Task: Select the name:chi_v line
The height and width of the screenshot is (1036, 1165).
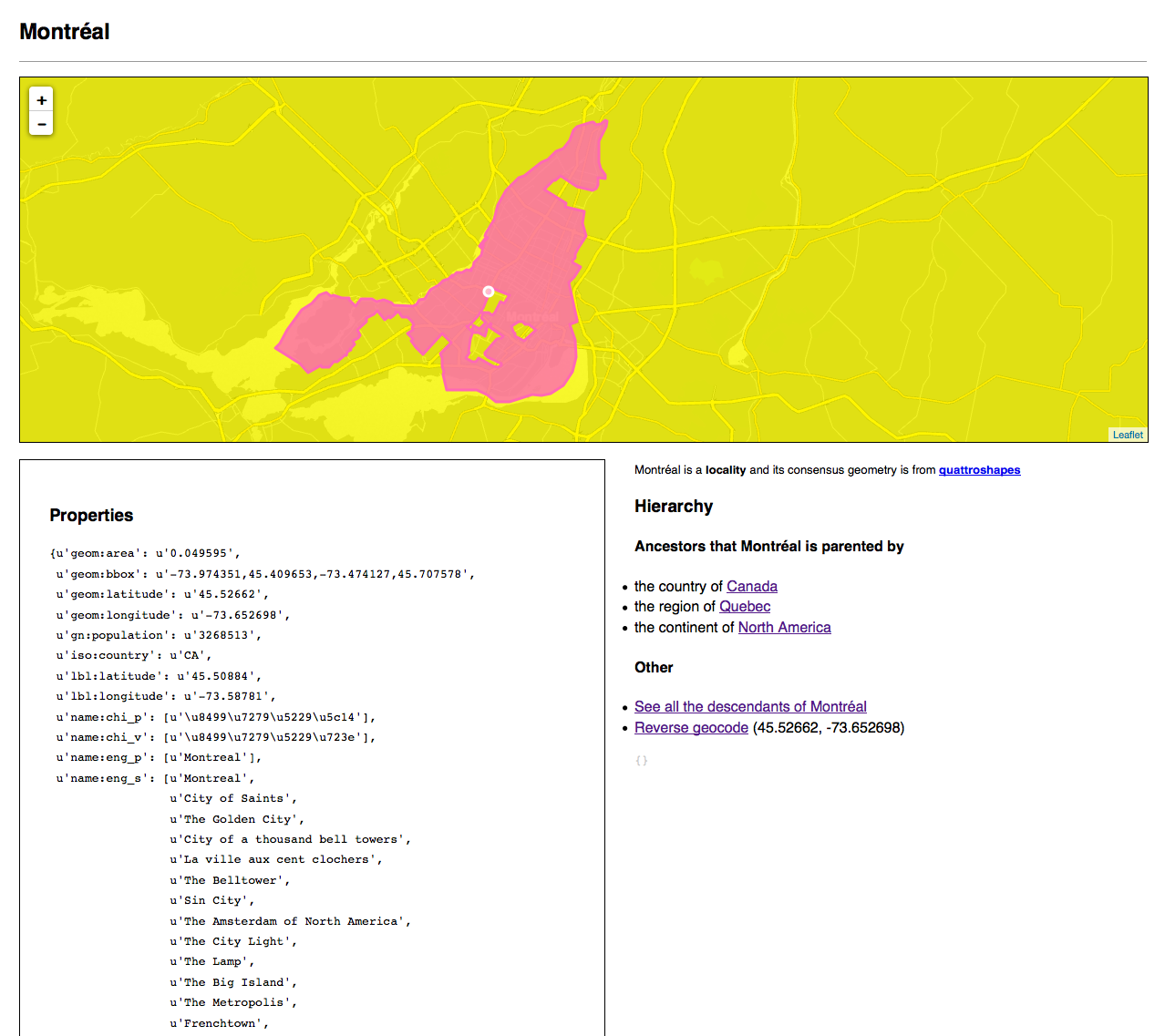Action: [x=216, y=737]
